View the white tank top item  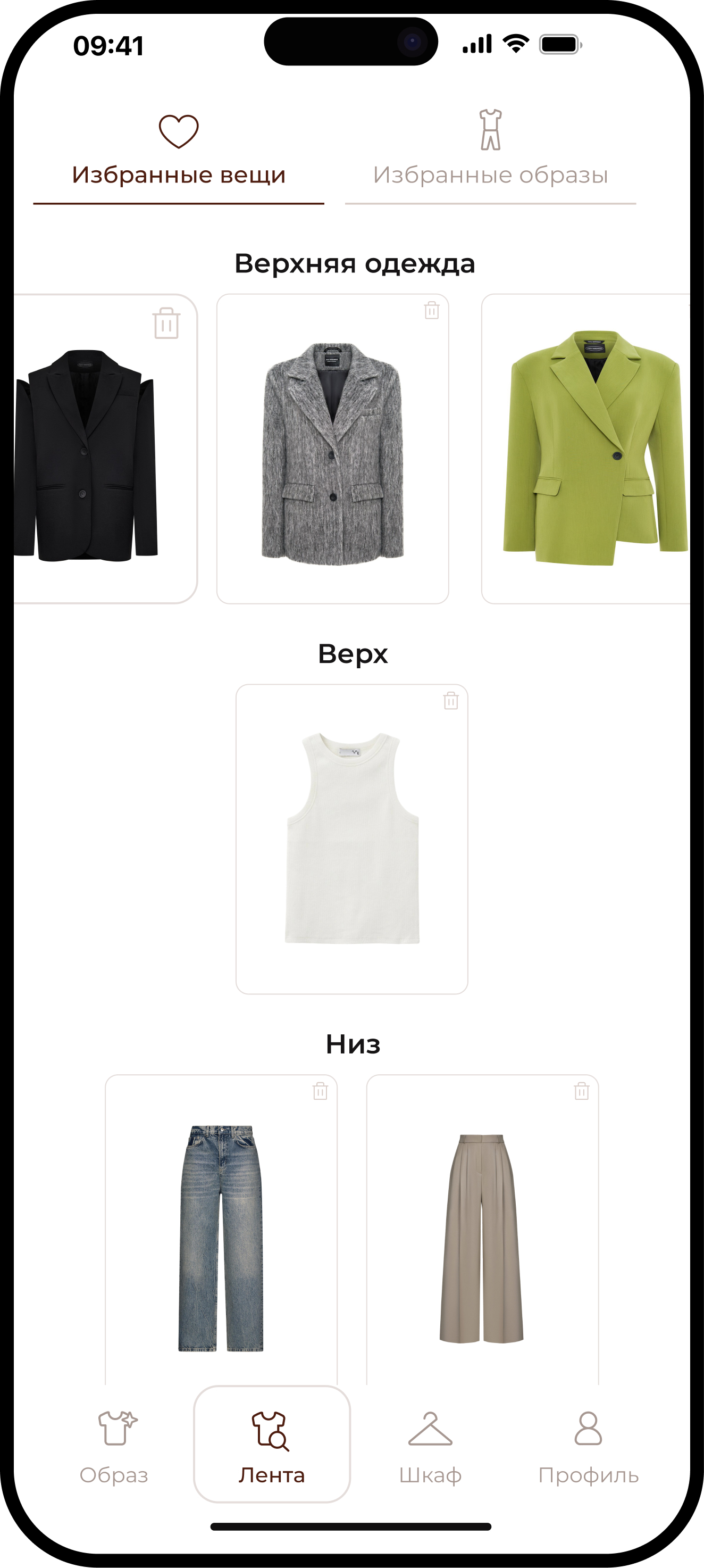click(351, 839)
